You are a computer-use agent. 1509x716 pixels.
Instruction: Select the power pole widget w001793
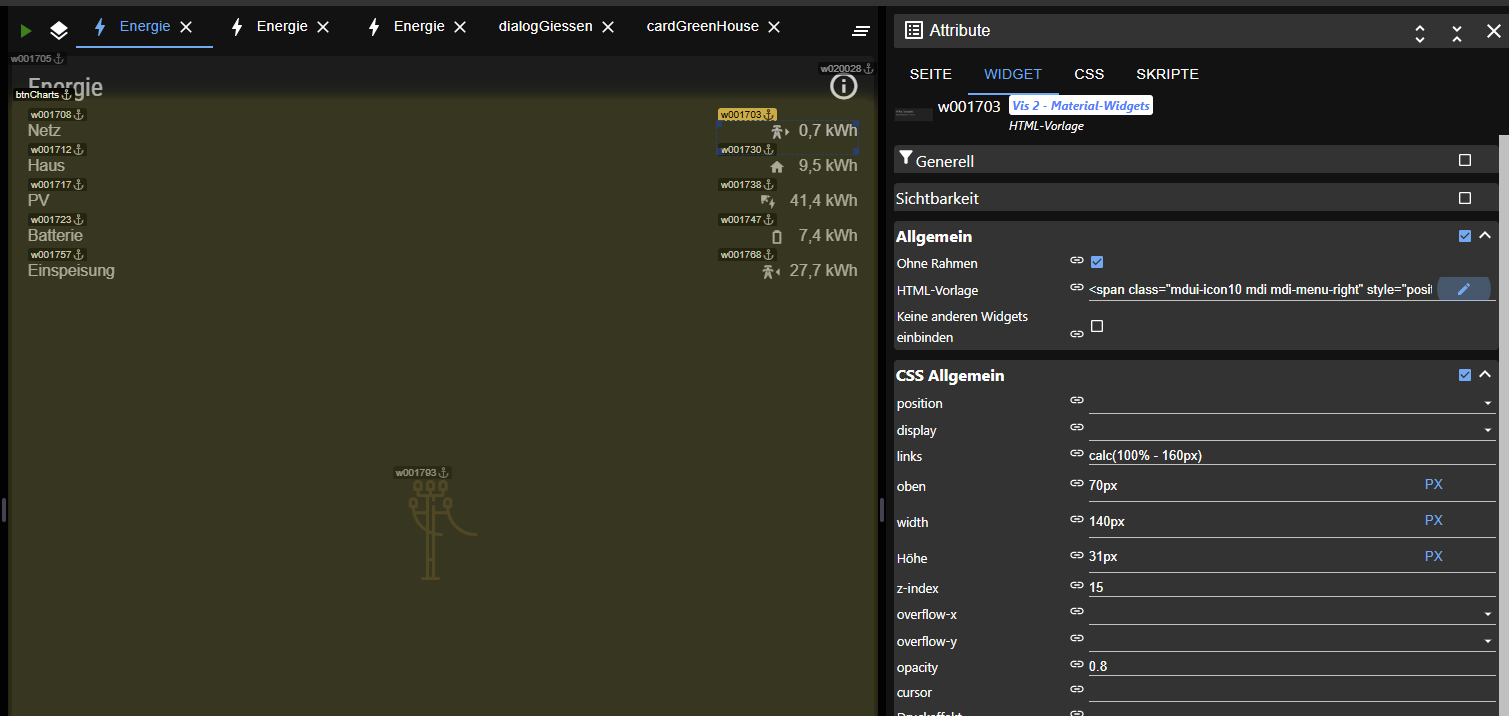pyautogui.click(x=432, y=528)
